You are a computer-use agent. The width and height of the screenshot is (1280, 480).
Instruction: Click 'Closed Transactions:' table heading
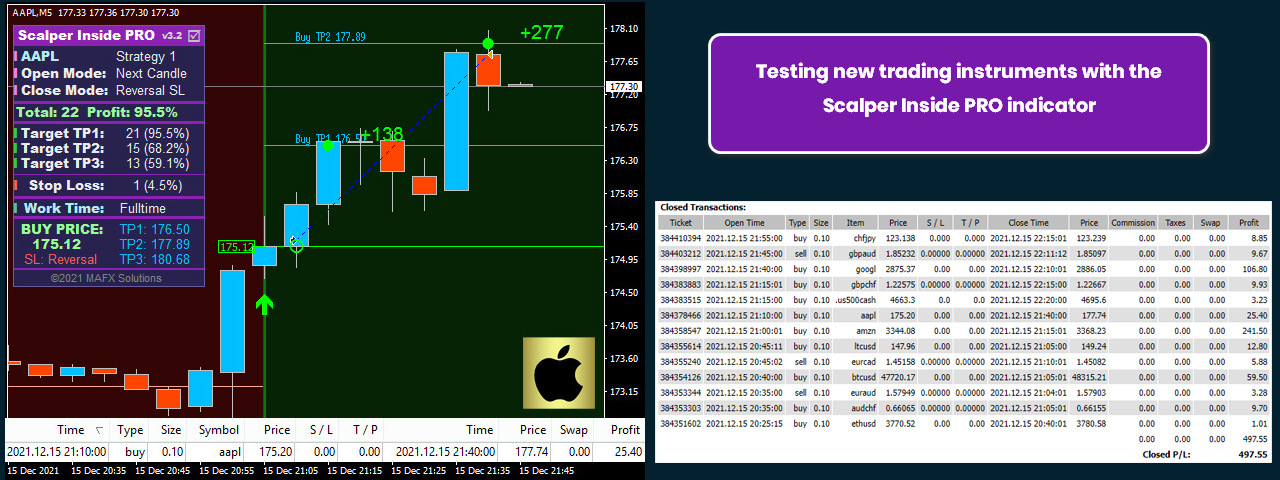coord(703,207)
